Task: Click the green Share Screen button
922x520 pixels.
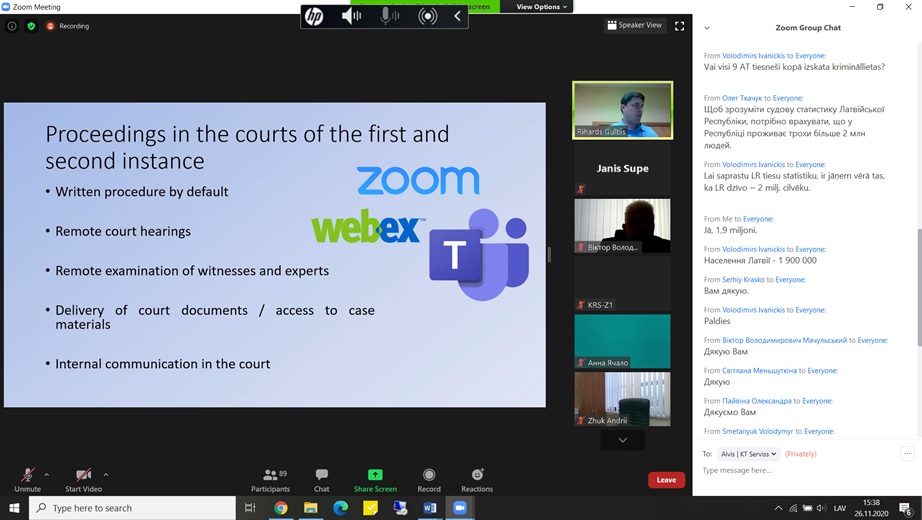Action: point(375,479)
